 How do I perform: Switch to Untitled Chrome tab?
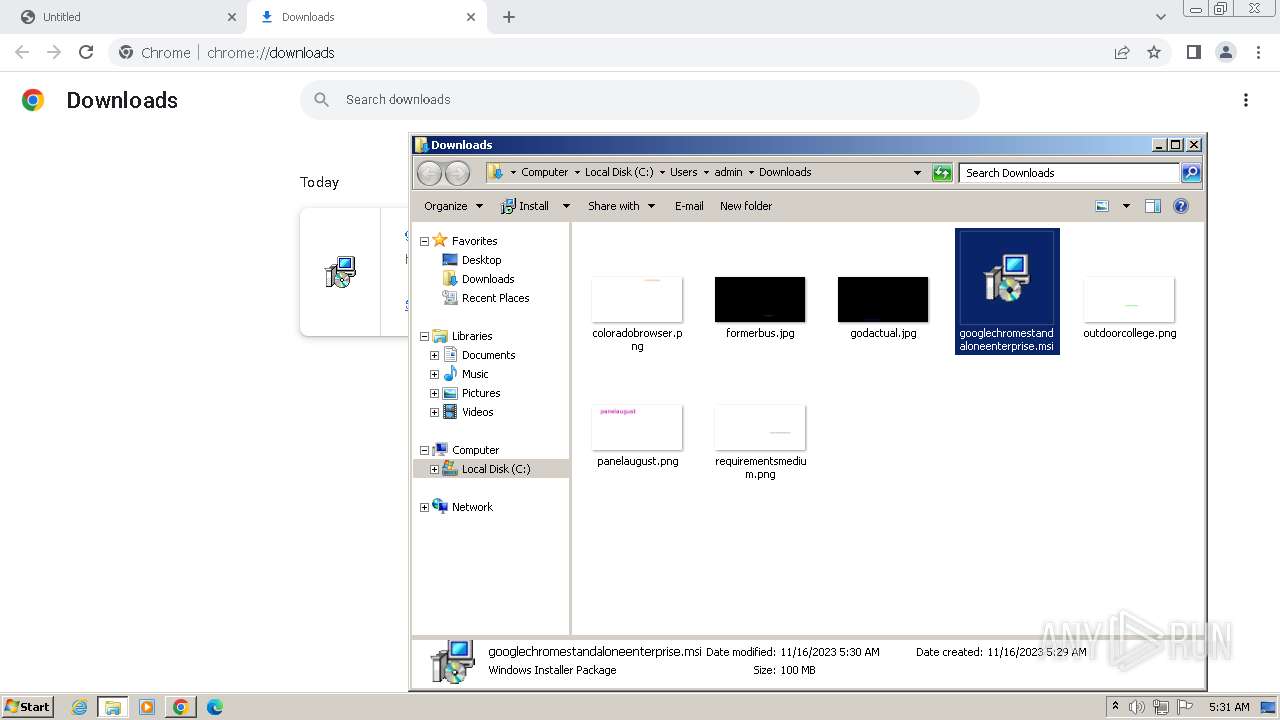(125, 17)
